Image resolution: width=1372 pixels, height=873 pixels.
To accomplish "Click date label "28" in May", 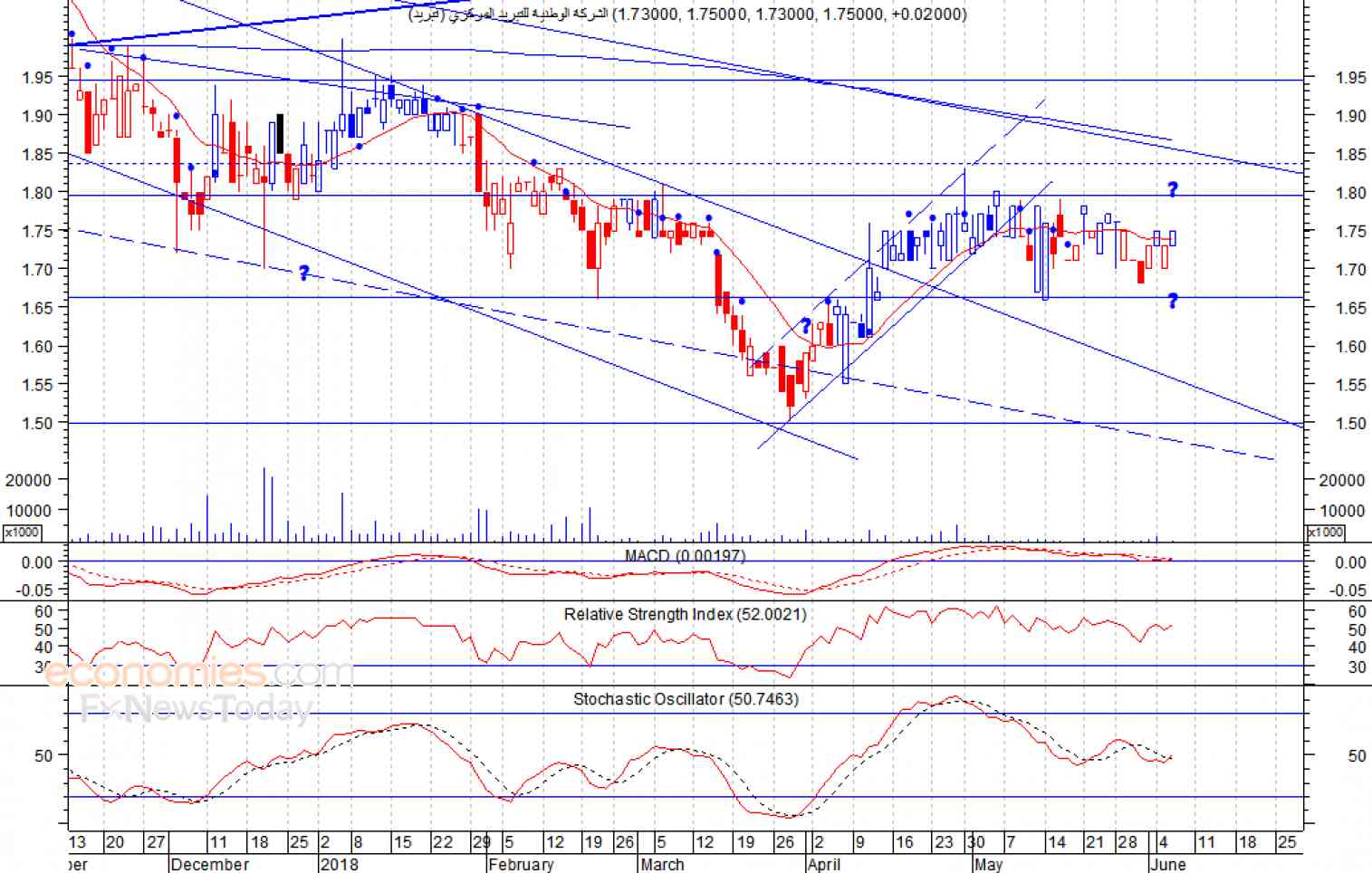I will (x=1127, y=842).
